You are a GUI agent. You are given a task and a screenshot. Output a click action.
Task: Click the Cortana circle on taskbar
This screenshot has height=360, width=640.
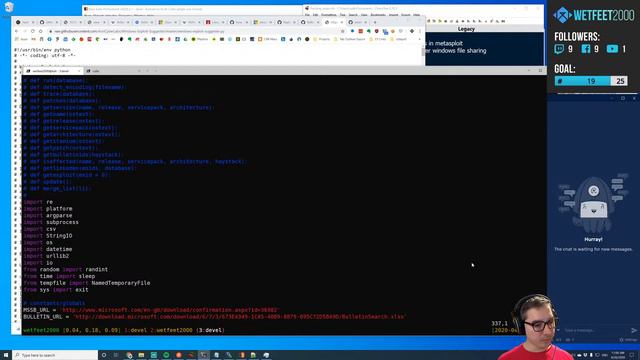click(104, 355)
